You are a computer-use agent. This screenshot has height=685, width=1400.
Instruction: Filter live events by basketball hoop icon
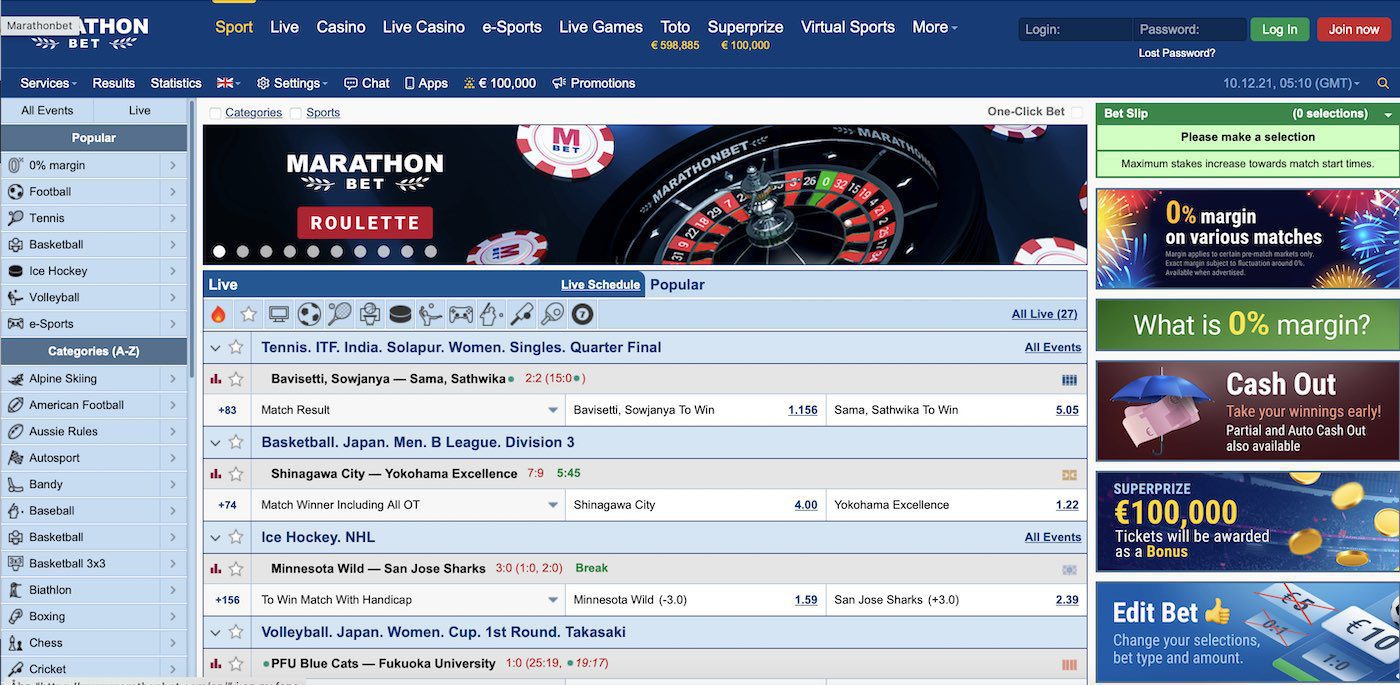tap(369, 314)
